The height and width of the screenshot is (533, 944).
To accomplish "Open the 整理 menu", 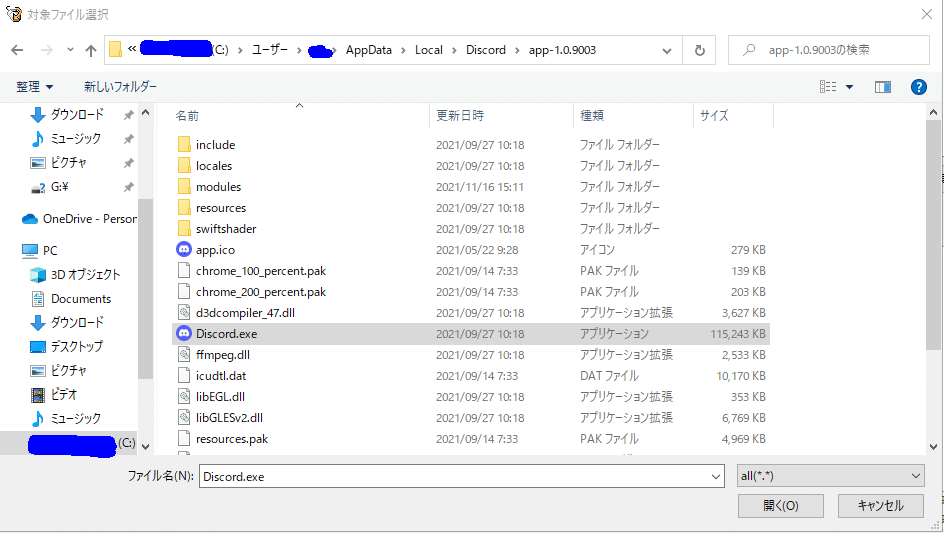I will (x=34, y=87).
